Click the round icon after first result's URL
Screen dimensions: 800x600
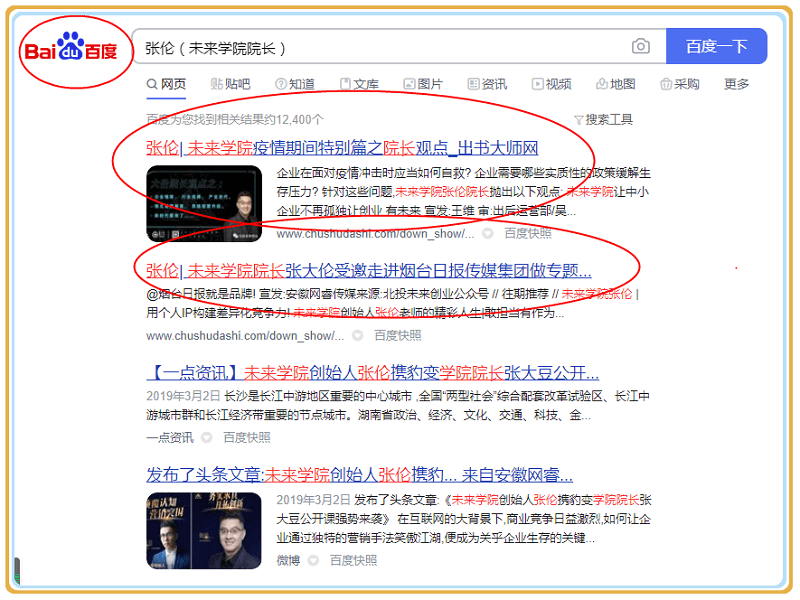pos(487,233)
